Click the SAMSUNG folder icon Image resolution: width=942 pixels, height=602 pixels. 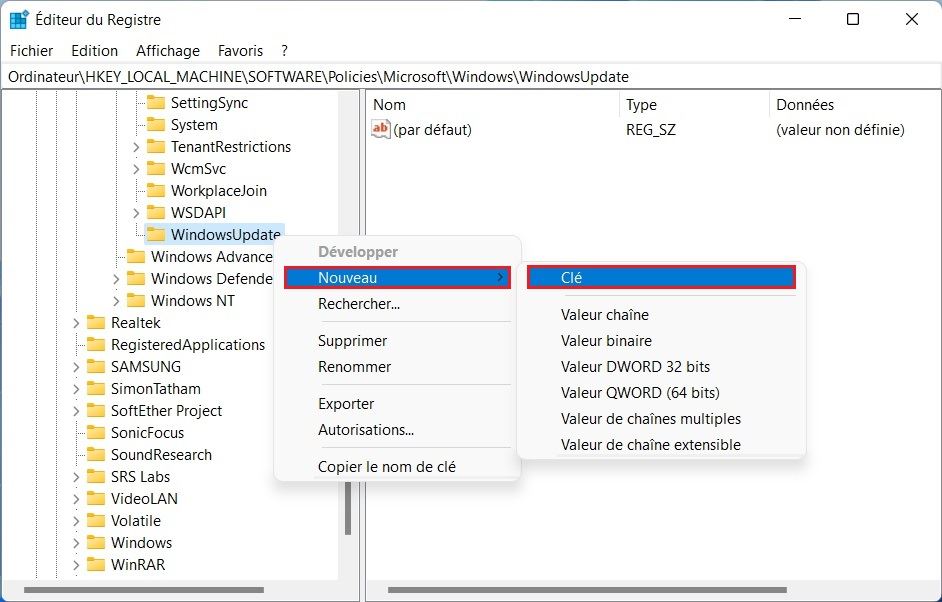click(x=96, y=366)
